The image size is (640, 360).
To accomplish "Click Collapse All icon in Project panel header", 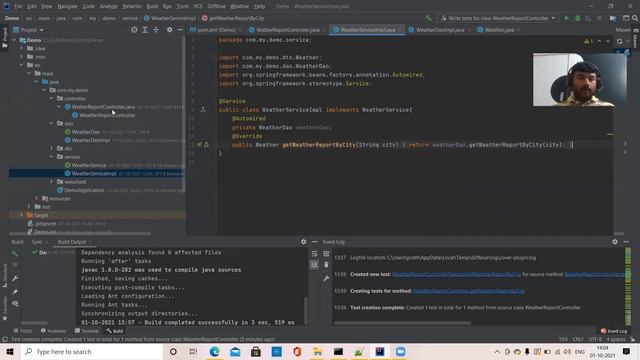I will [x=156, y=30].
